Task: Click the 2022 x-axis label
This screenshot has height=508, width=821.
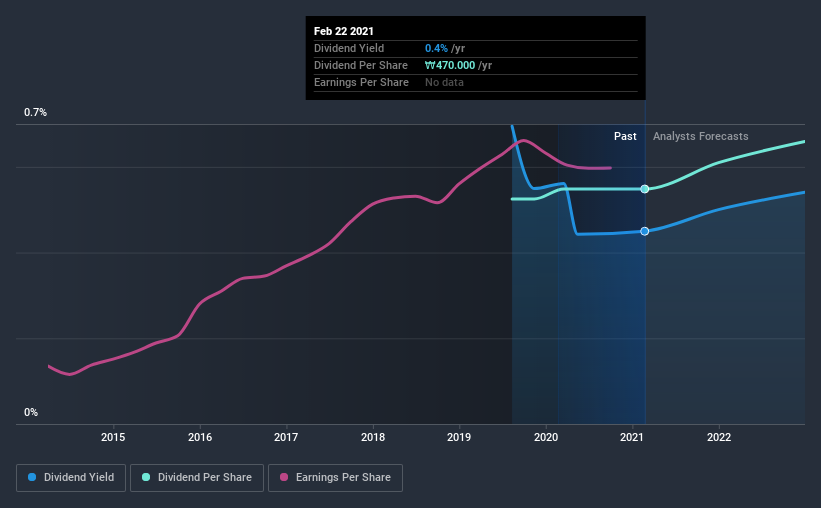Action: [719, 437]
